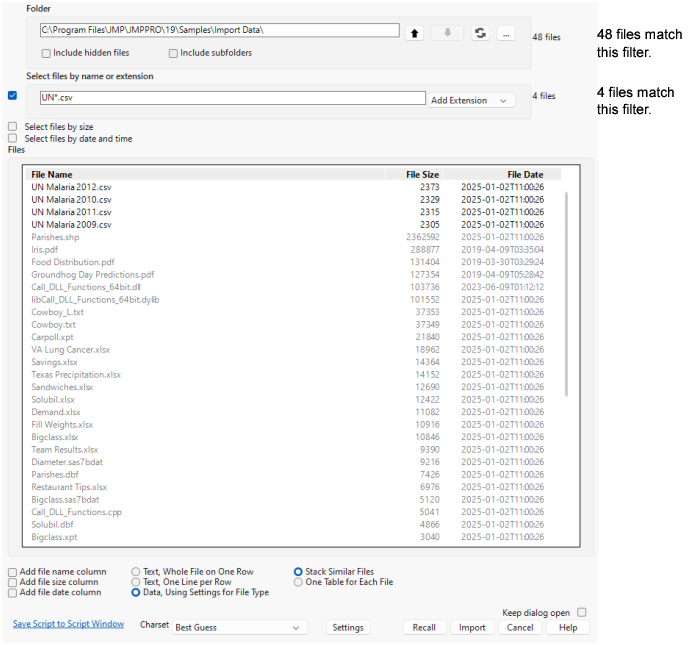
Task: Click Call_DLL_Functions_64bit.dll row
Action: (288, 287)
